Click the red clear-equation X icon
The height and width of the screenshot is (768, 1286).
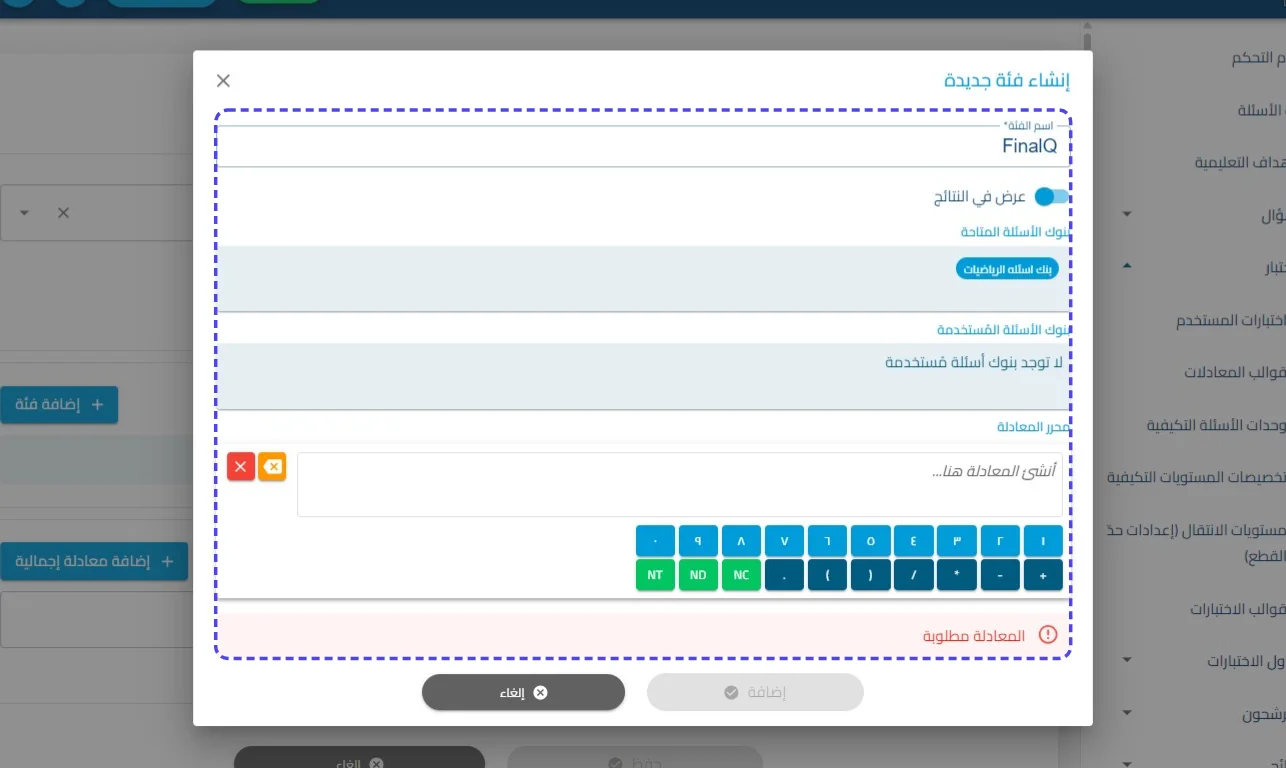[241, 467]
